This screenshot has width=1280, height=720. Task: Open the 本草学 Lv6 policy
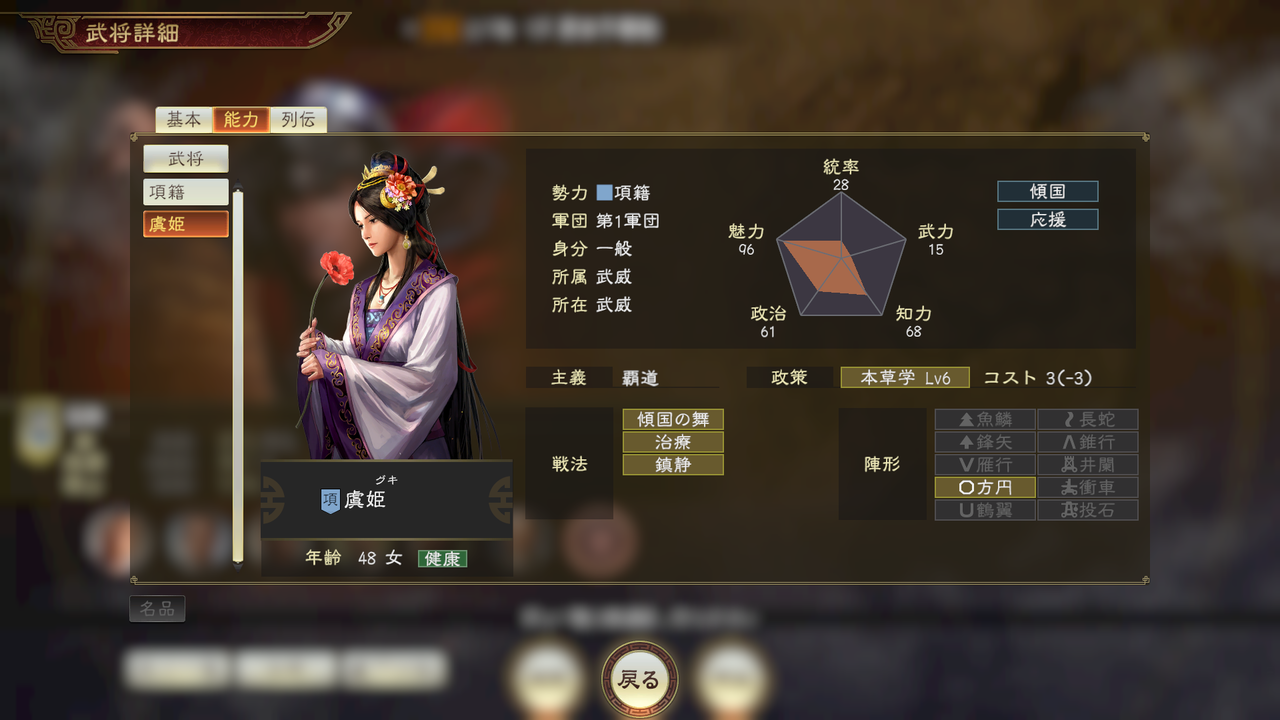905,378
